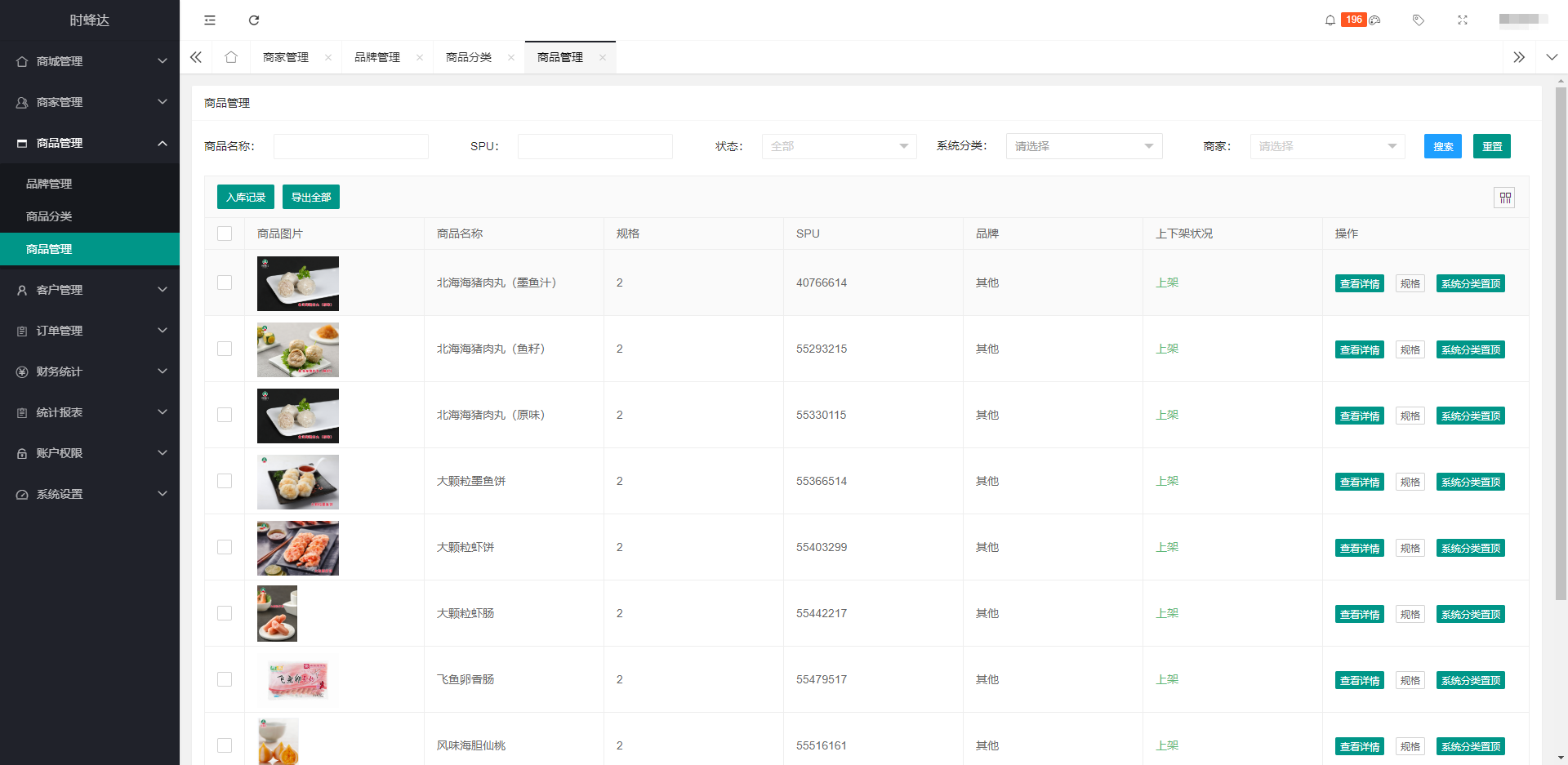Open the tab options dropdown arrow
1568x765 pixels.
point(1552,57)
